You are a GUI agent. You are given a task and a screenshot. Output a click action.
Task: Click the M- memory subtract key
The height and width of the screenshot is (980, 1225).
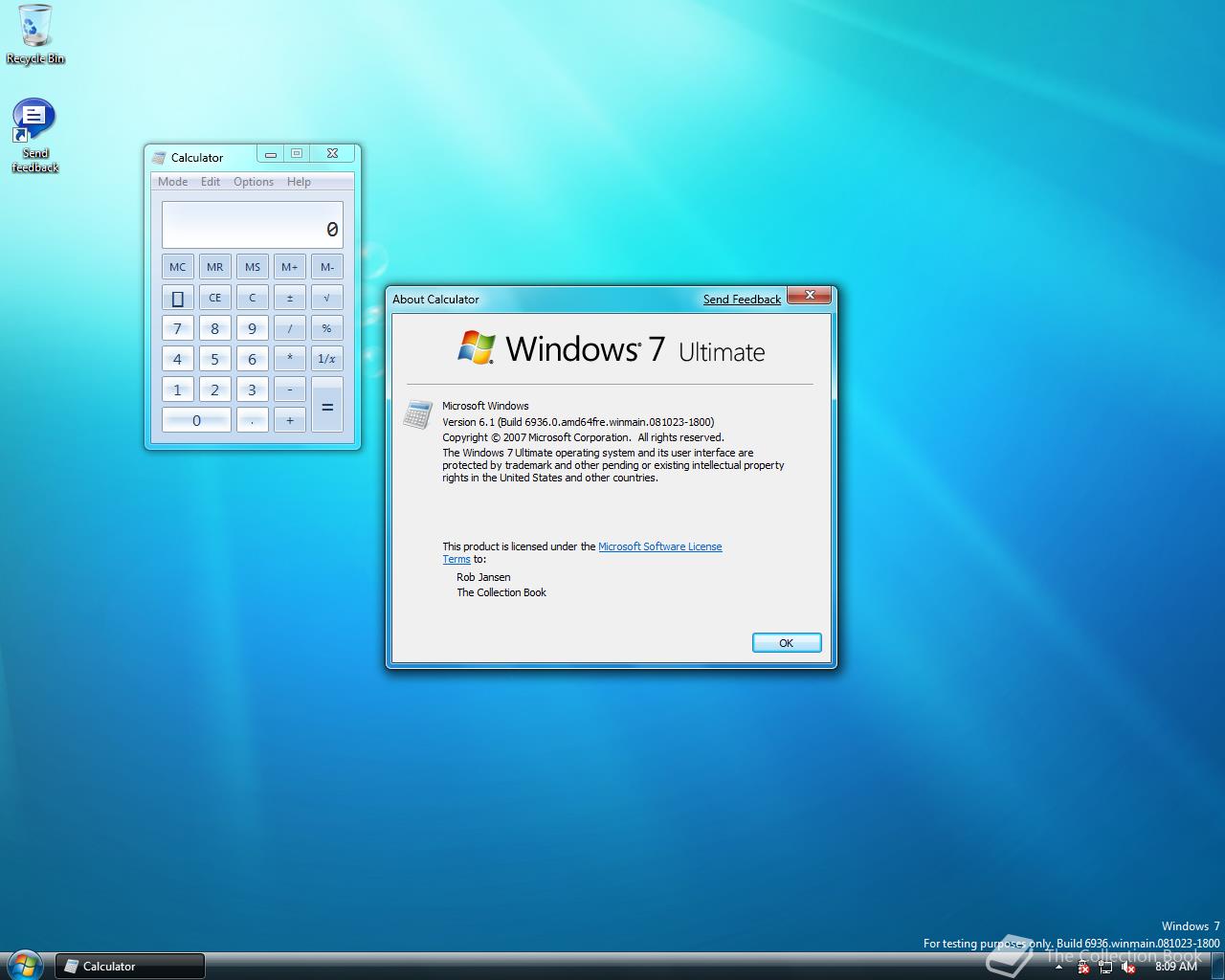point(327,267)
